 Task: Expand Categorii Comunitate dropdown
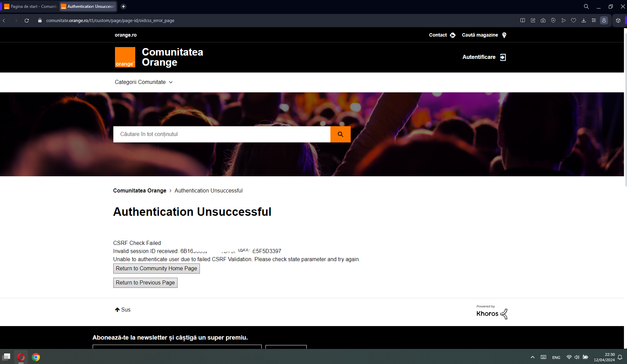[x=144, y=82]
